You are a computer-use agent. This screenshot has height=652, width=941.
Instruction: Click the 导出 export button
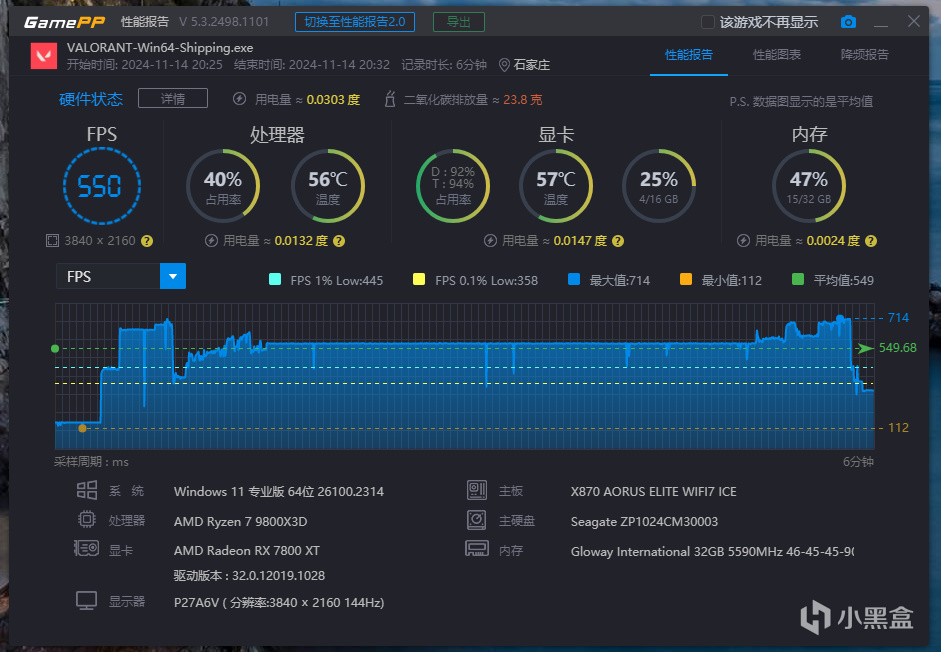[x=458, y=22]
